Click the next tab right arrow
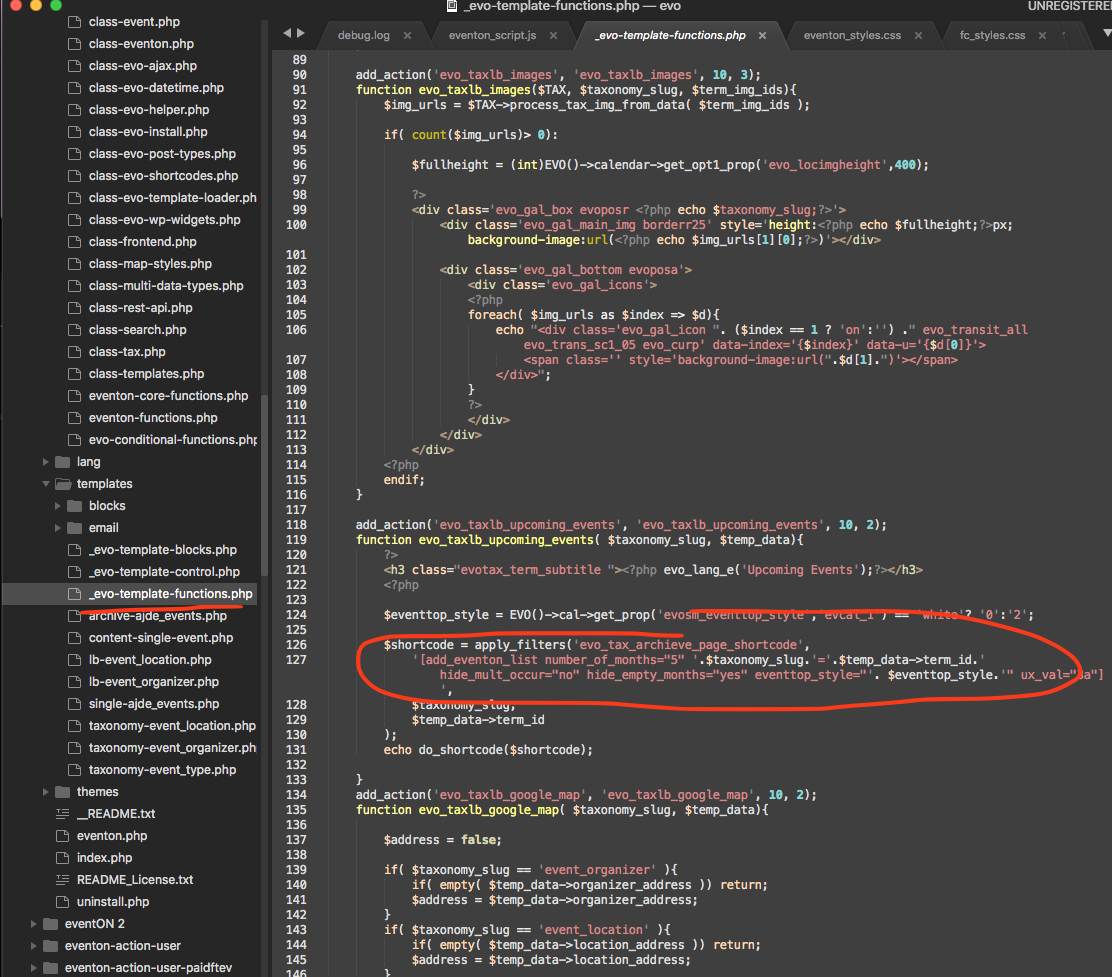Viewport: 1112px width, 977px height. click(x=301, y=33)
